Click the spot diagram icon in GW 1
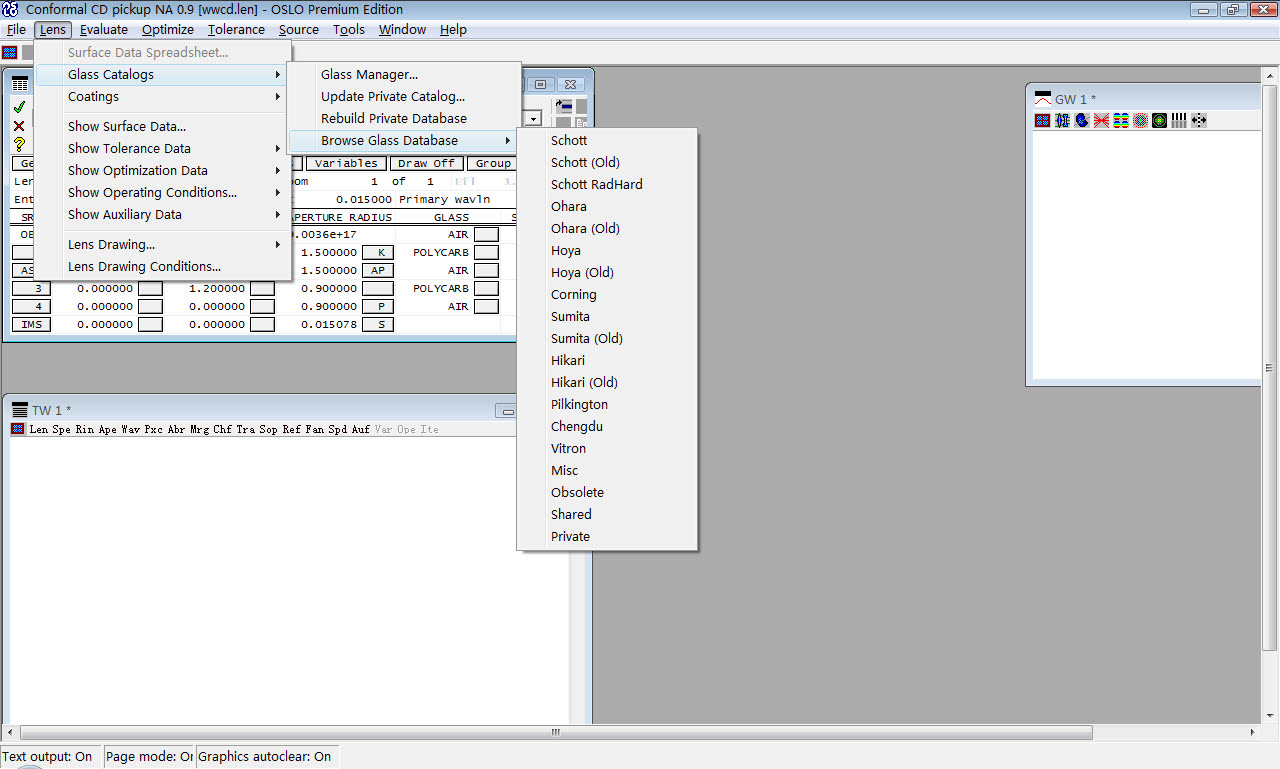The image size is (1280, 769). pyautogui.click(x=1140, y=120)
